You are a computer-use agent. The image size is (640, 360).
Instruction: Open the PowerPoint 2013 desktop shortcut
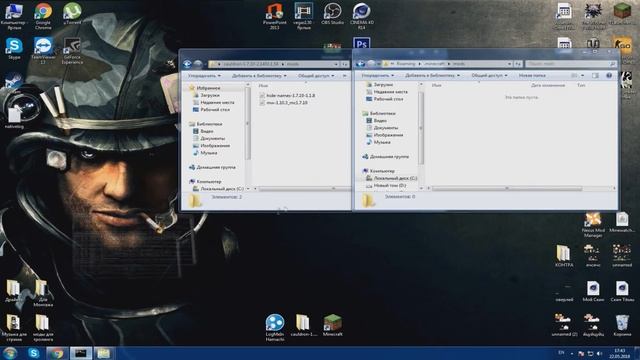tap(274, 16)
